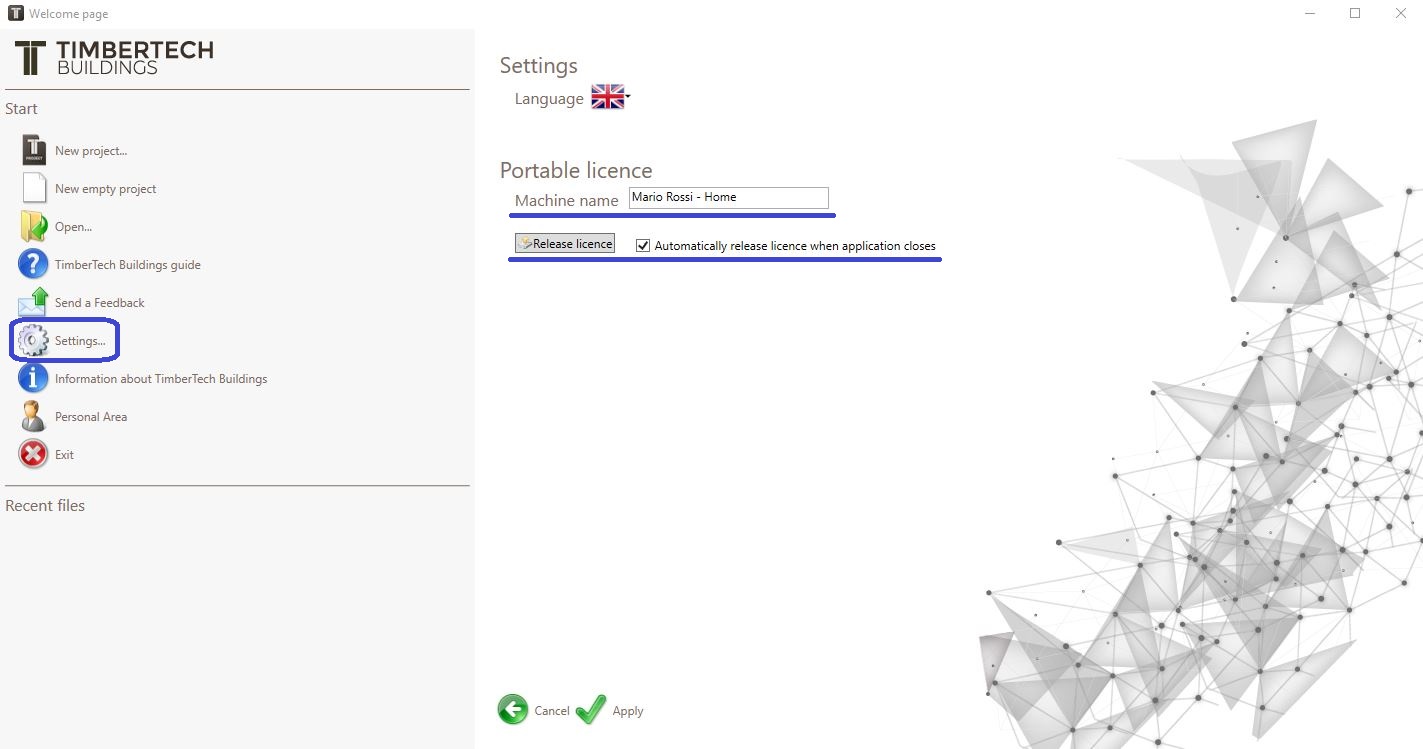The image size is (1423, 749).
Task: Click the Machine name text field
Action: pyautogui.click(x=729, y=198)
